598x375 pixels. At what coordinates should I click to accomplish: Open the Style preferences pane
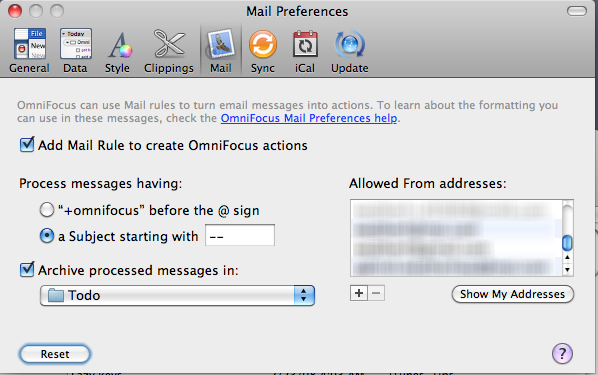(x=118, y=51)
